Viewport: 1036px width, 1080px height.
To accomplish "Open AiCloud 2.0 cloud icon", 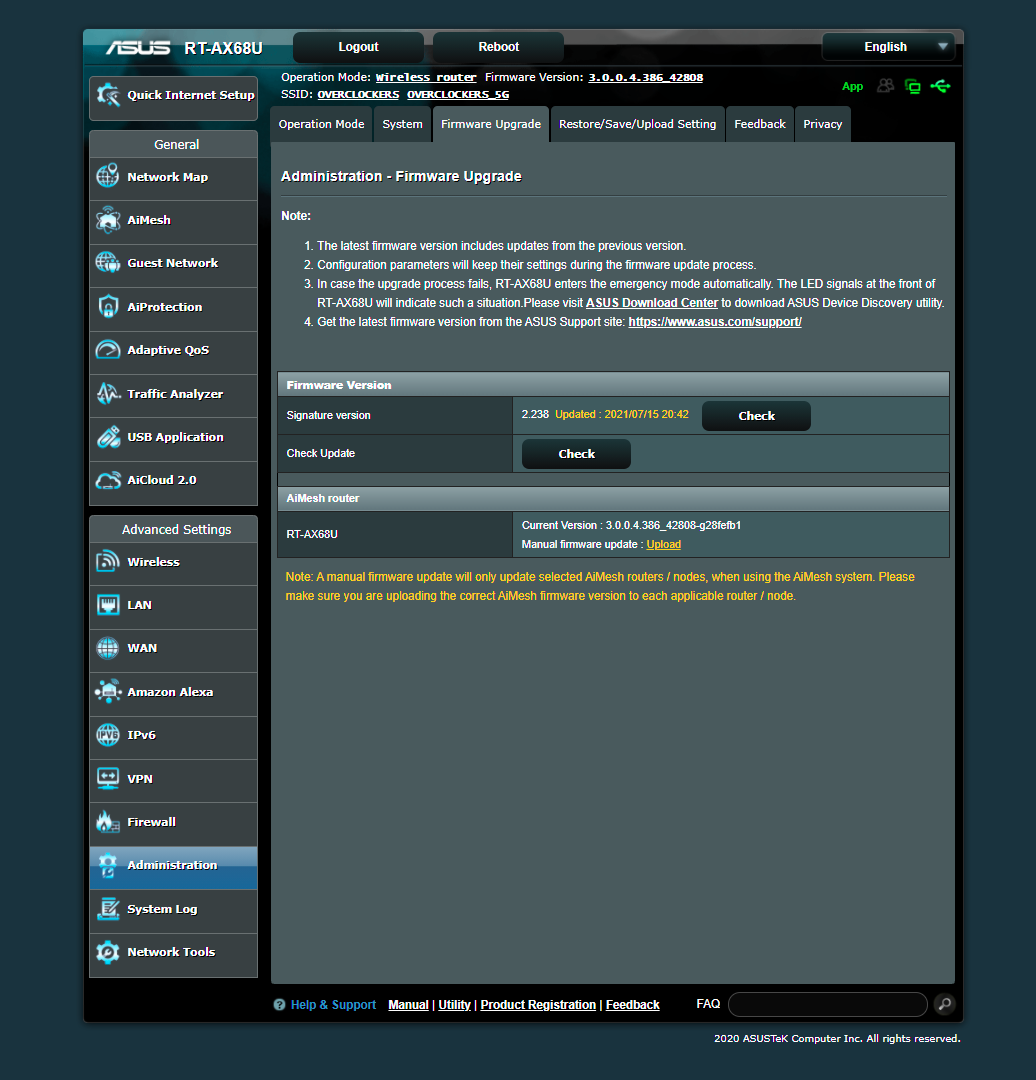I will [107, 480].
